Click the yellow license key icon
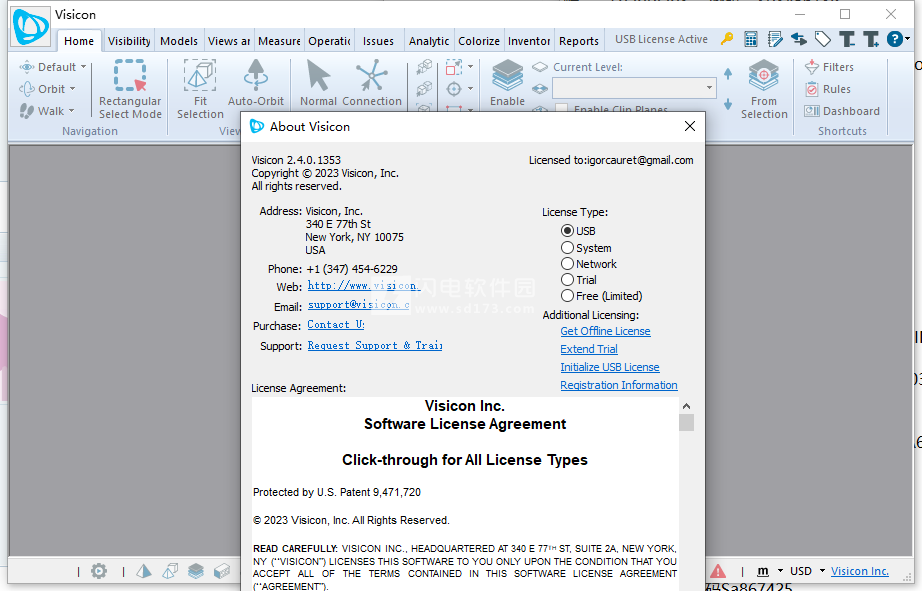Viewport: 922px width, 591px height. coord(727,39)
